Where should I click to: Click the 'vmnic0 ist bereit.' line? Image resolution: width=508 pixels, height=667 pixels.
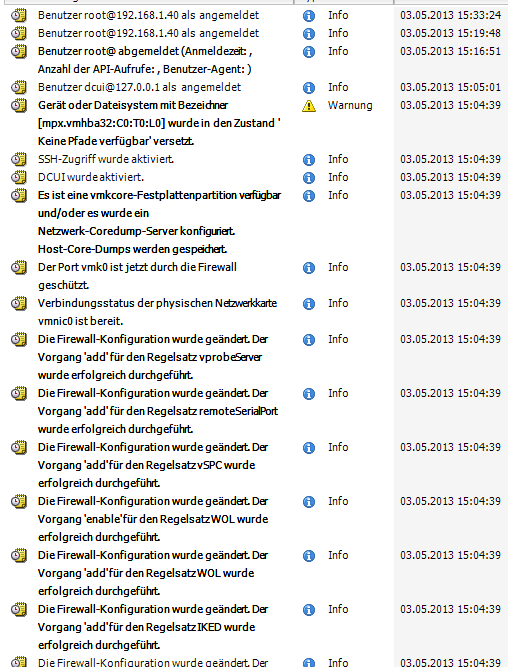[x=80, y=321]
